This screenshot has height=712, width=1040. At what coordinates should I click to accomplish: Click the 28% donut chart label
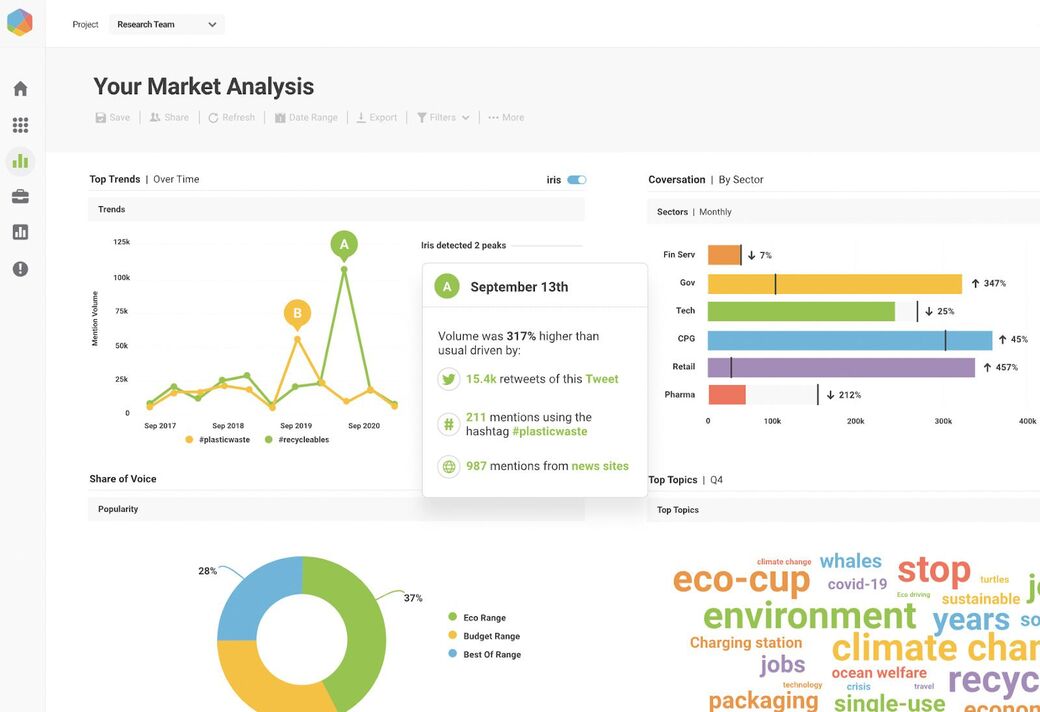tap(208, 571)
